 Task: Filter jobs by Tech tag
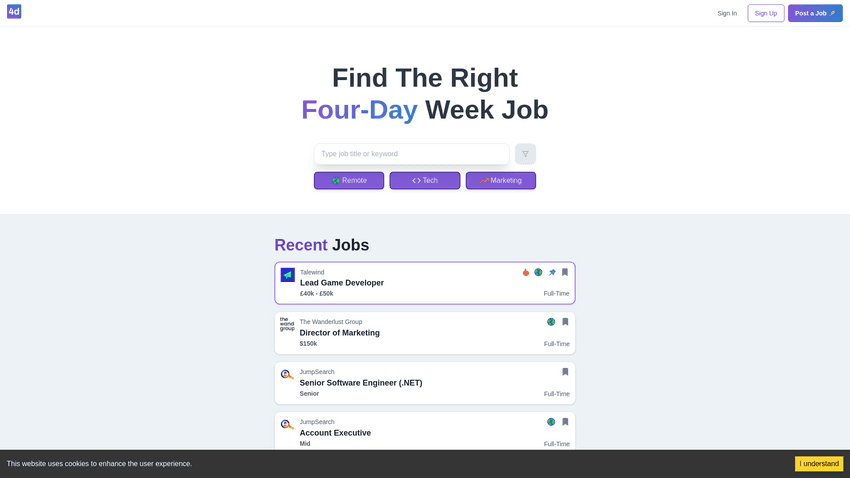point(425,181)
